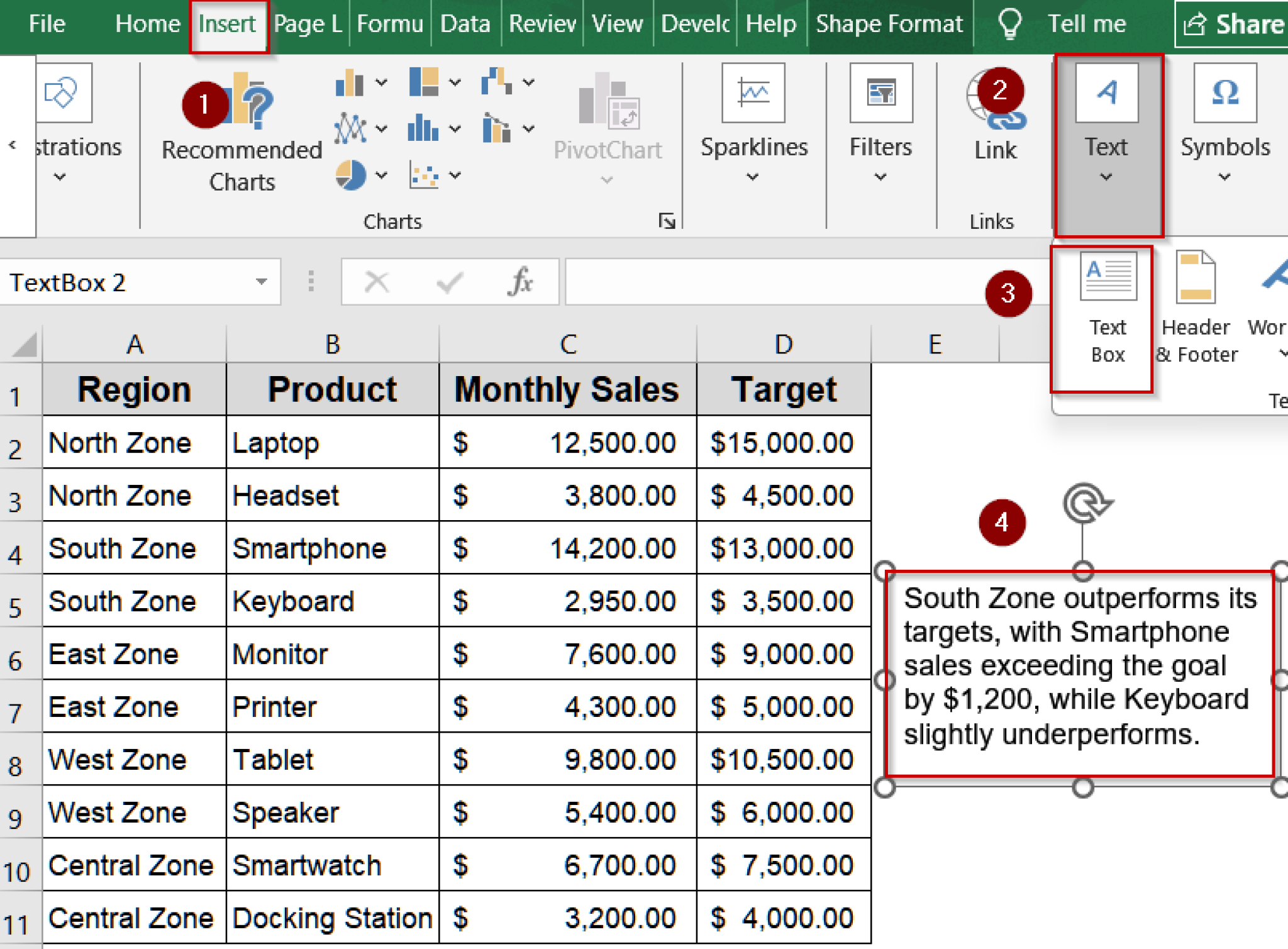Insert a Waterfall chart
Image resolution: width=1288 pixels, height=949 pixels.
click(x=496, y=81)
